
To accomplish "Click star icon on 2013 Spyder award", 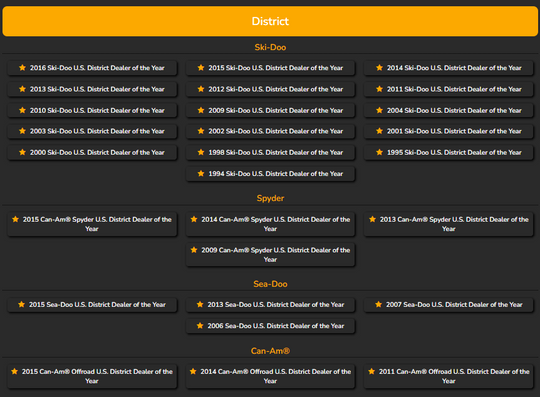I will tap(372, 219).
